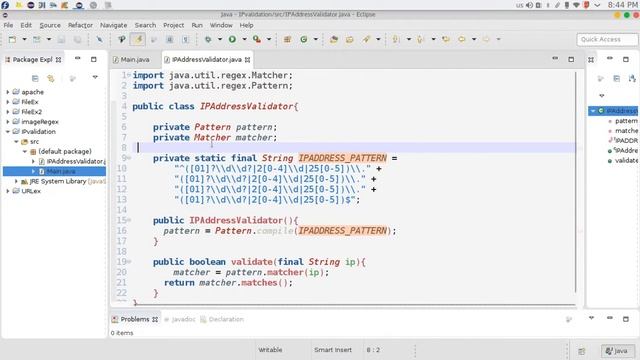The image size is (640, 360).
Task: Expand the imageRegex project
Action: (7, 122)
